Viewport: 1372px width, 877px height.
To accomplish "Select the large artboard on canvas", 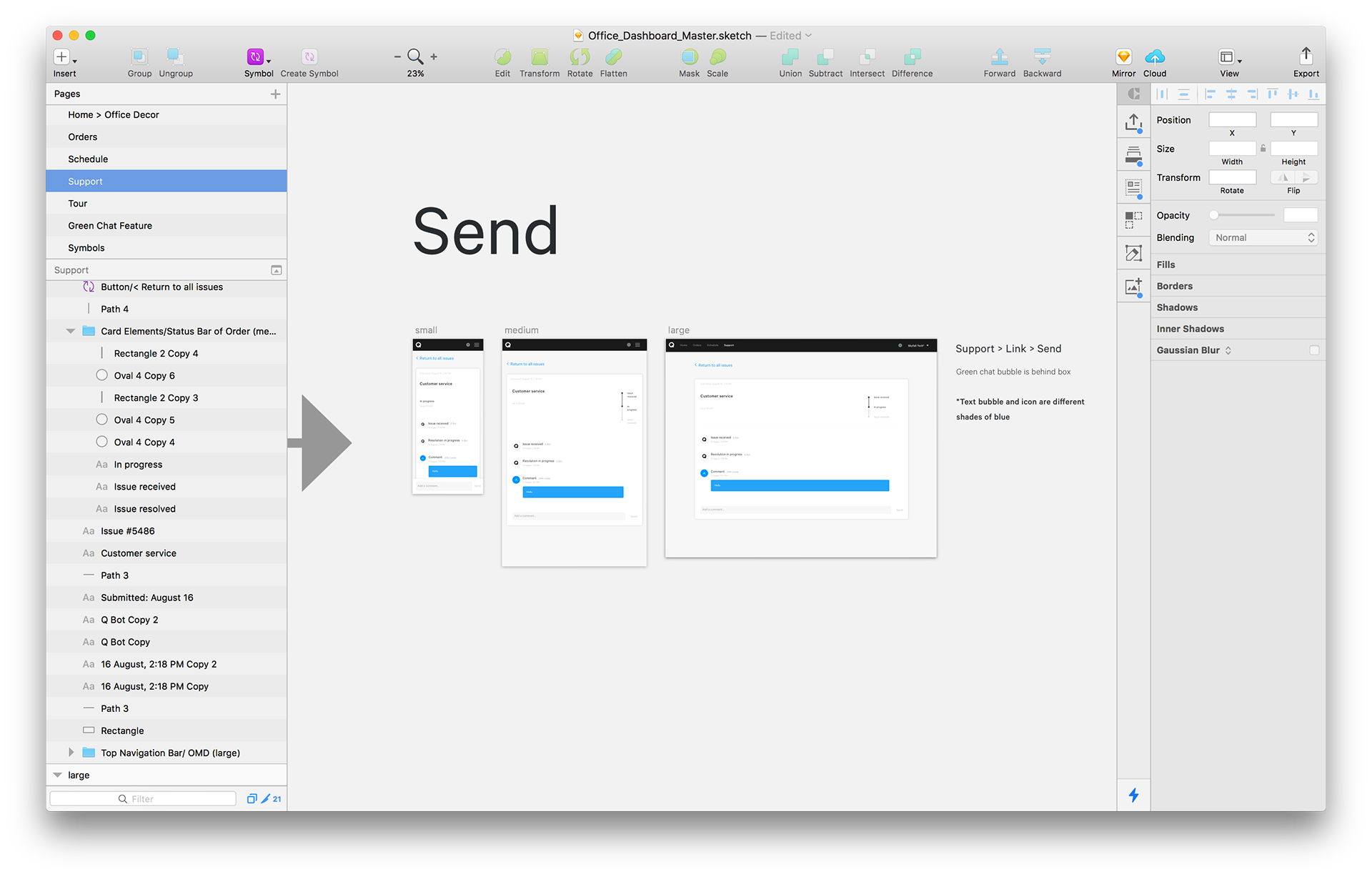I will coord(800,448).
